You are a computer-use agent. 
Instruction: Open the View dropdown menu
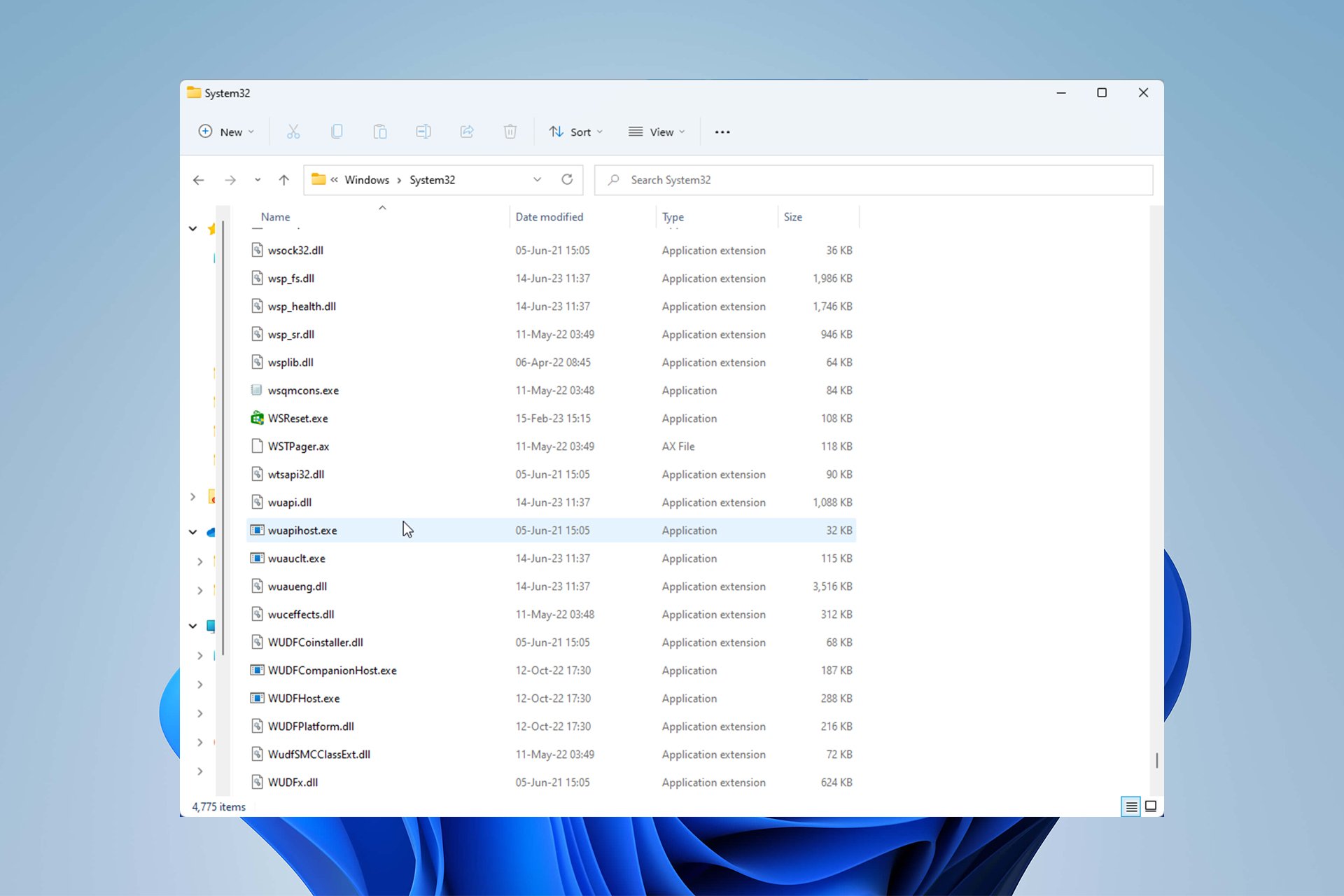point(657,132)
